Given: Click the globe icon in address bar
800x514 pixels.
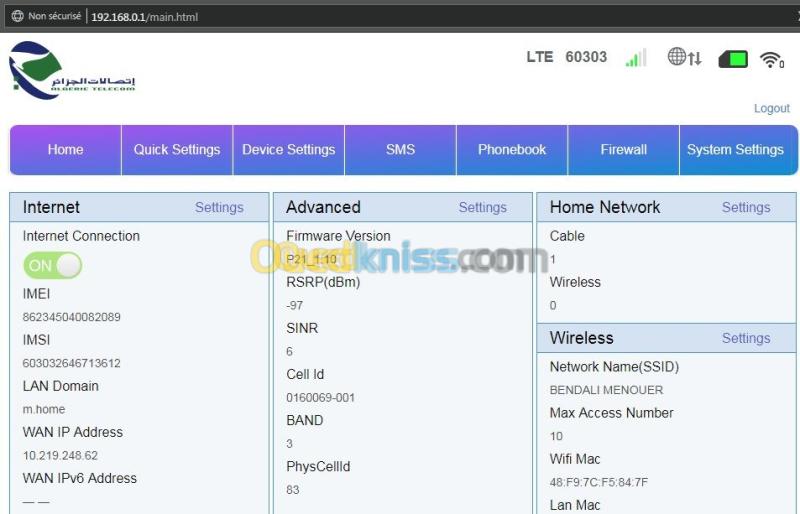Looking at the screenshot, I should 17,16.
